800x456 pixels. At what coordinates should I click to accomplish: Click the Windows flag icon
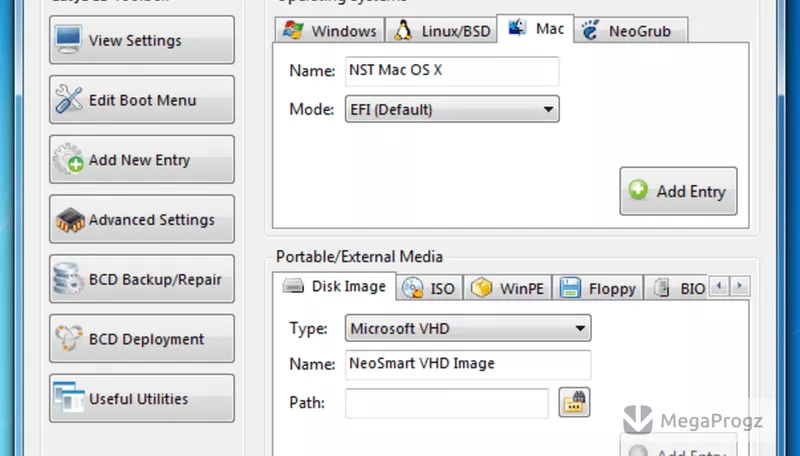293,30
